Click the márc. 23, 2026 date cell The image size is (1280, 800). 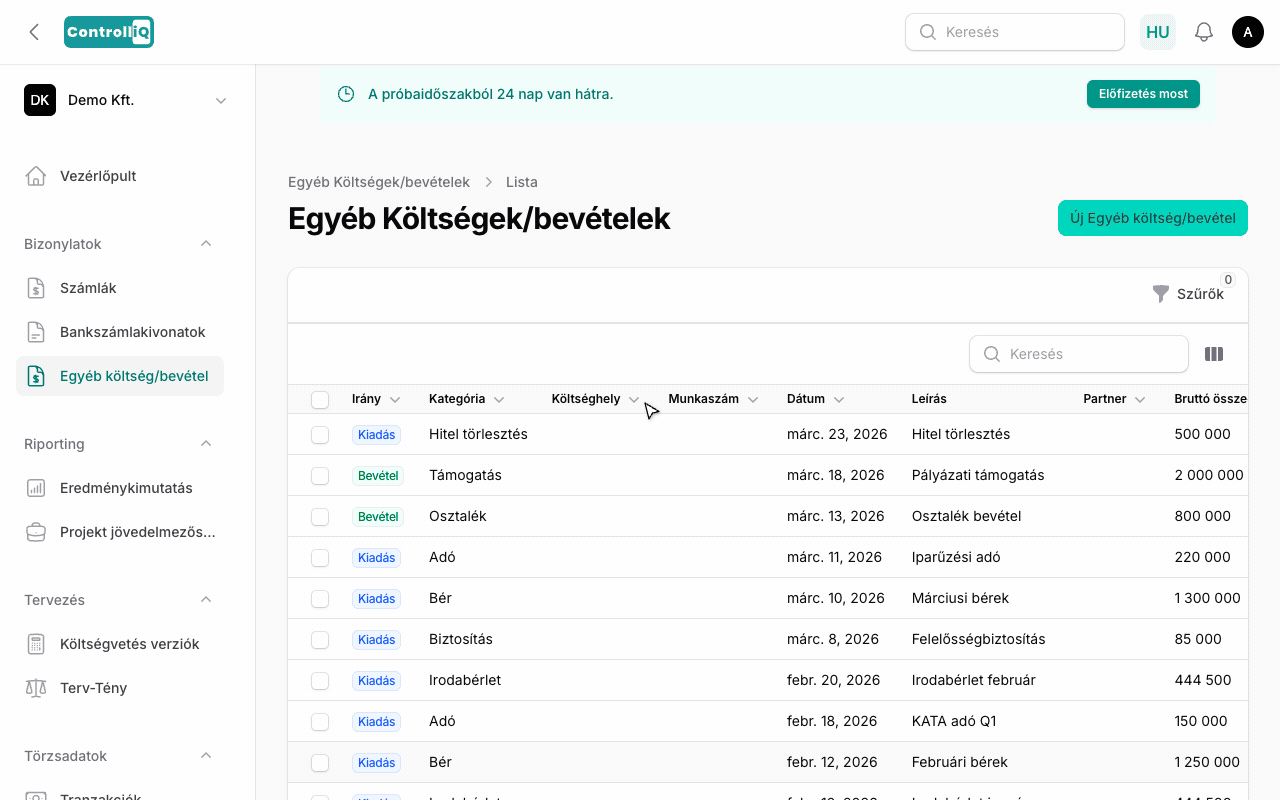836,435
